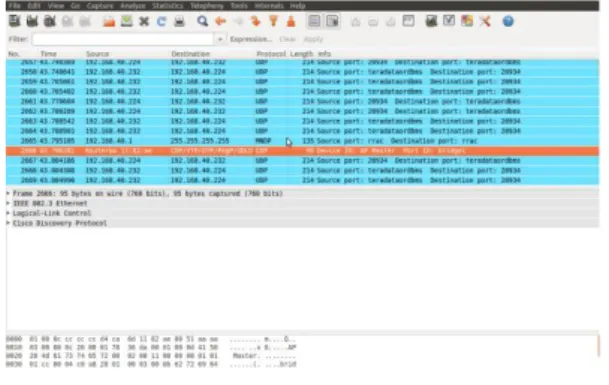Close the capture file with X icon
609x385 pixels.
click(x=144, y=21)
